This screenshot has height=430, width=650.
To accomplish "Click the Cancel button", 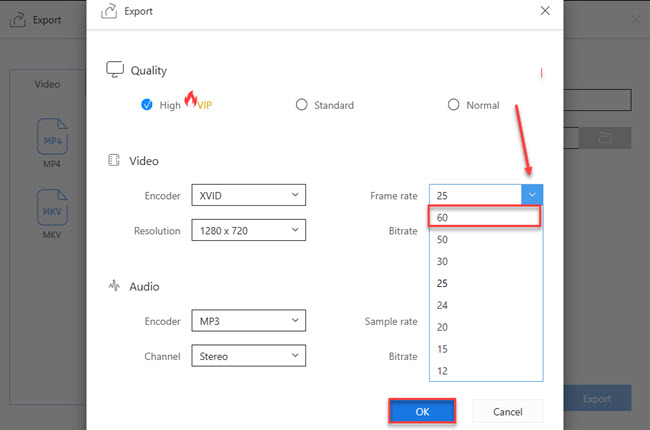I will coord(507,411).
